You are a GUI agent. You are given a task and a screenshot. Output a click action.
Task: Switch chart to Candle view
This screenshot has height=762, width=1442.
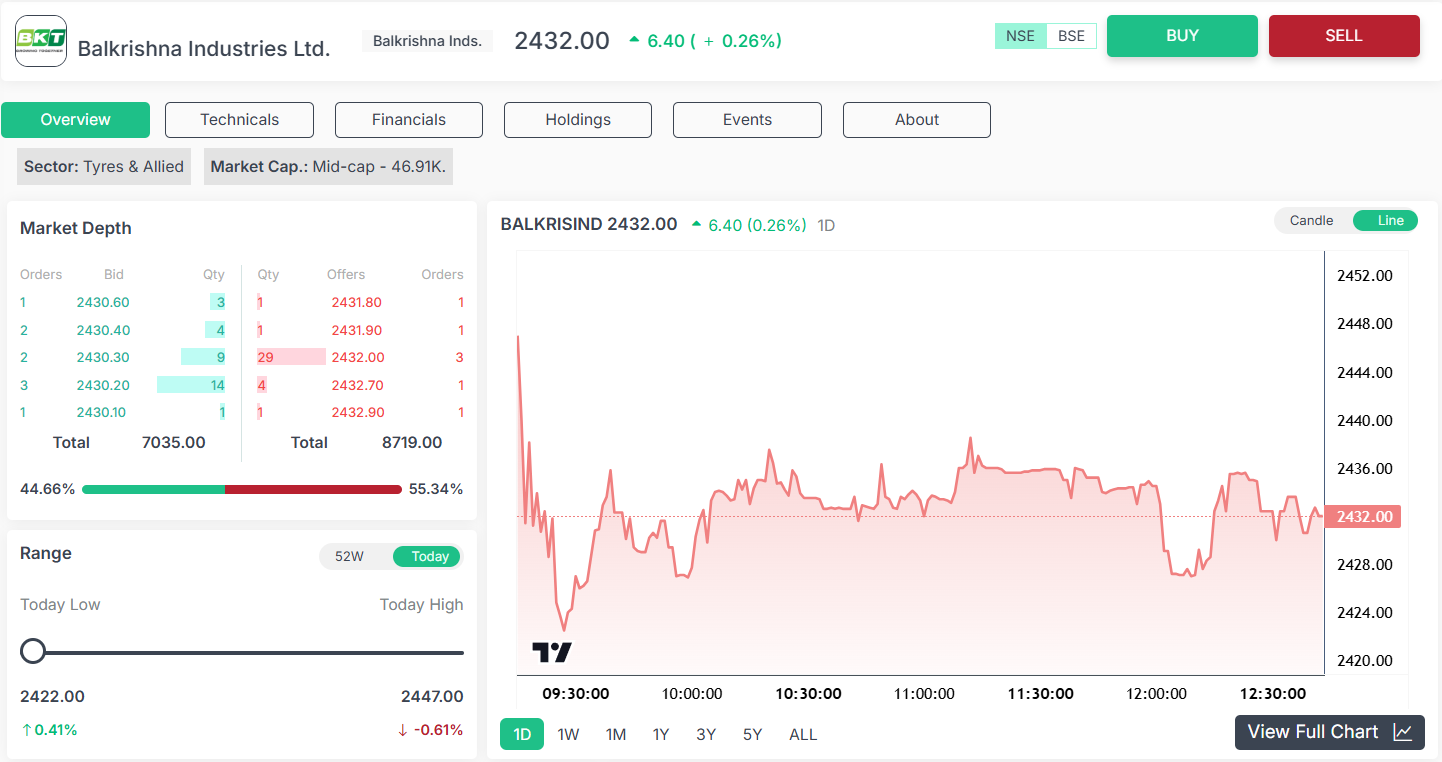pos(1311,221)
